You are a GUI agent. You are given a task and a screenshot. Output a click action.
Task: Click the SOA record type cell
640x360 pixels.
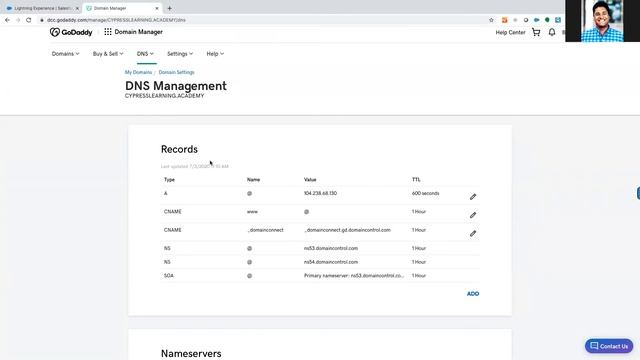tap(169, 276)
